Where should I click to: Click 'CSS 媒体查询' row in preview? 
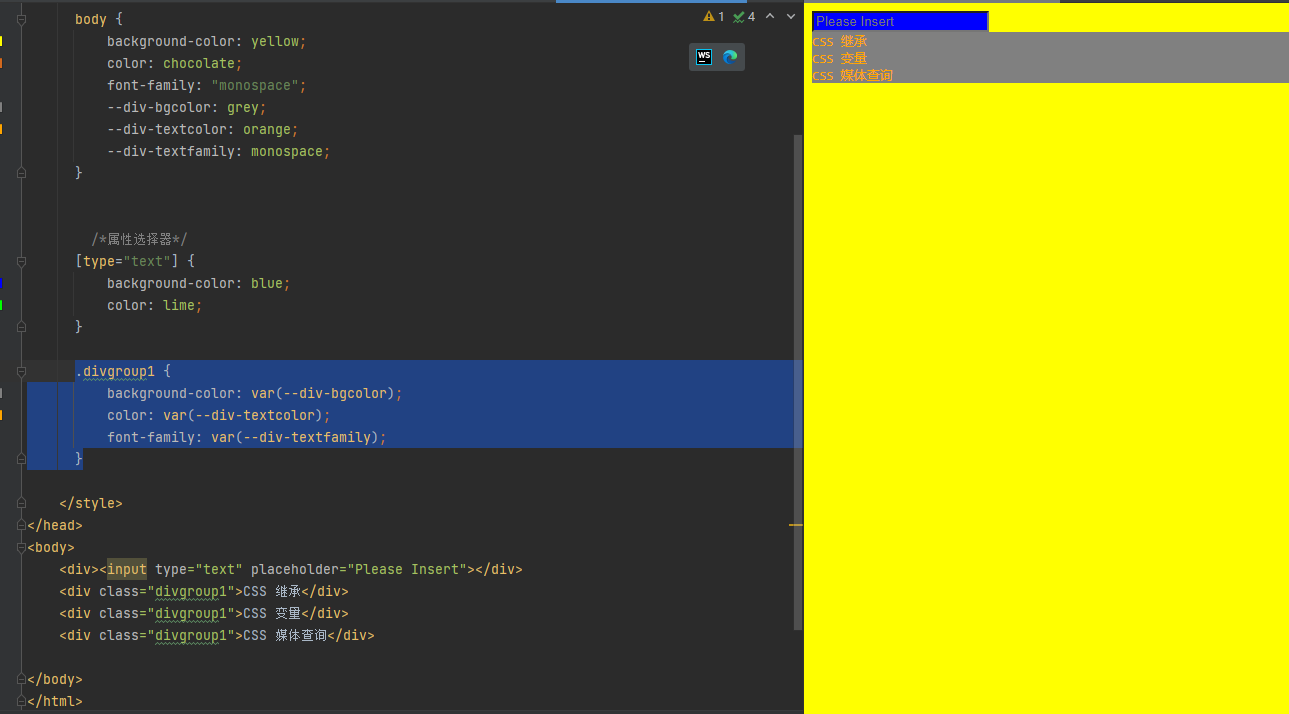click(x=1050, y=75)
